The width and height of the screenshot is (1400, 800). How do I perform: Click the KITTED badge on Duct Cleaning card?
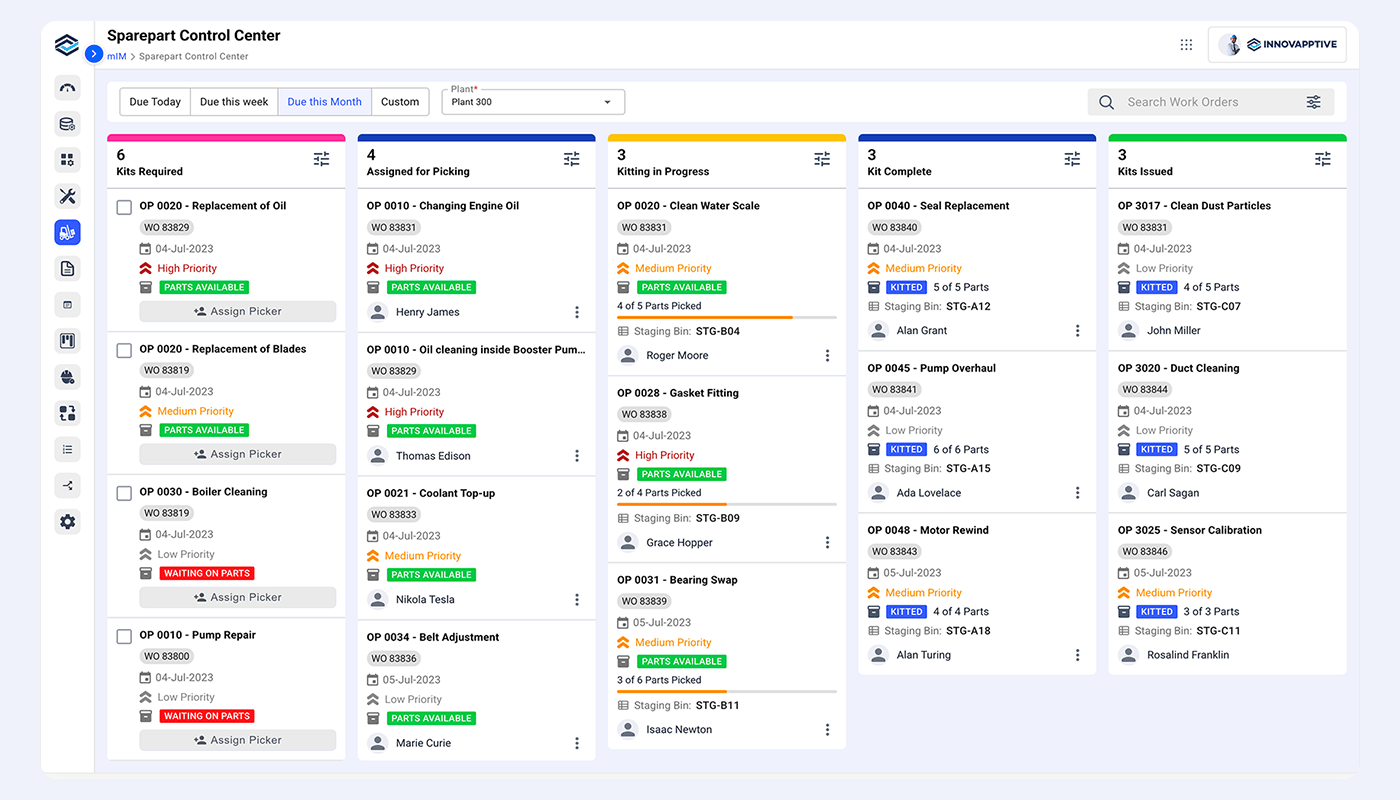pyautogui.click(x=1157, y=450)
